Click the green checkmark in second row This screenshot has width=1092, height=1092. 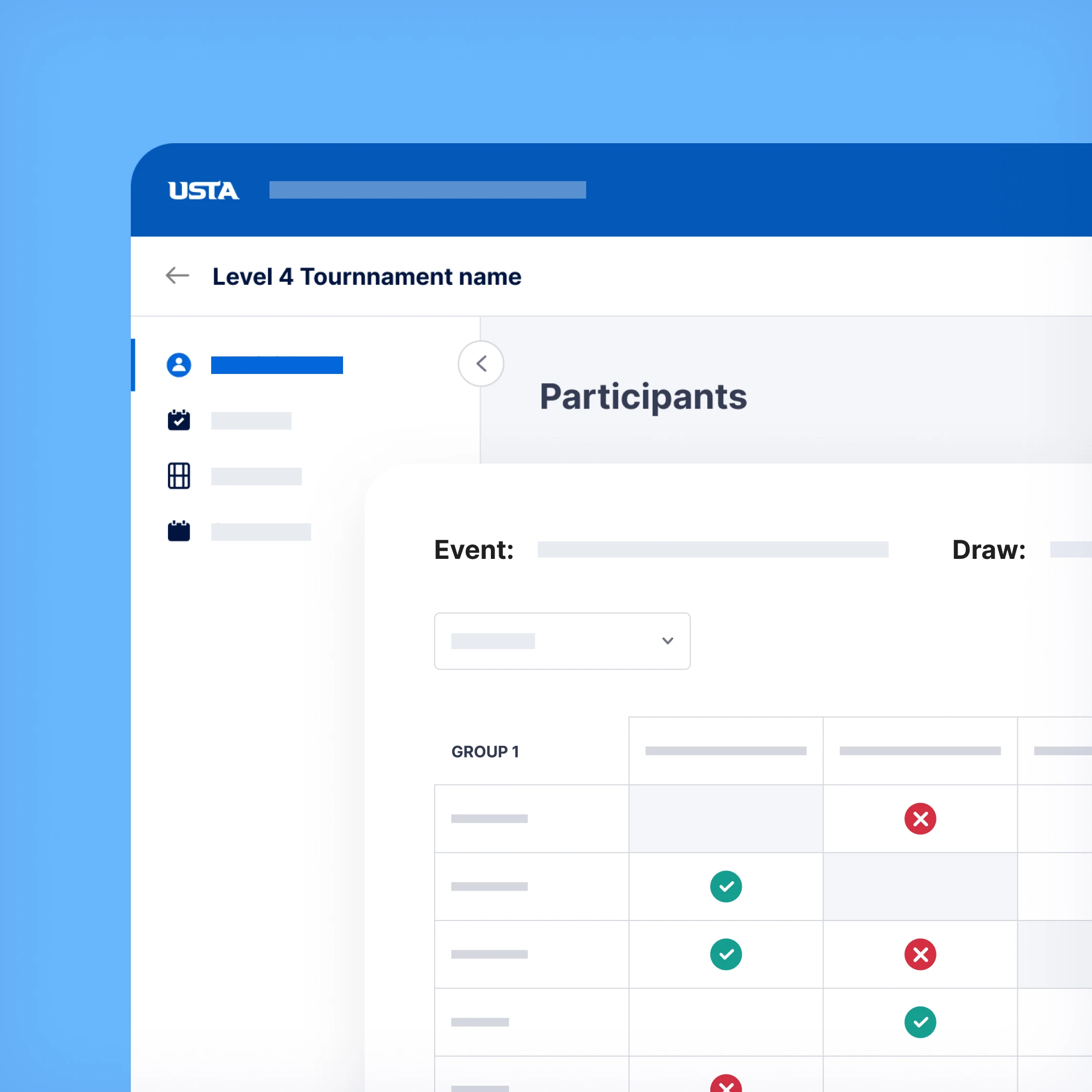(726, 886)
